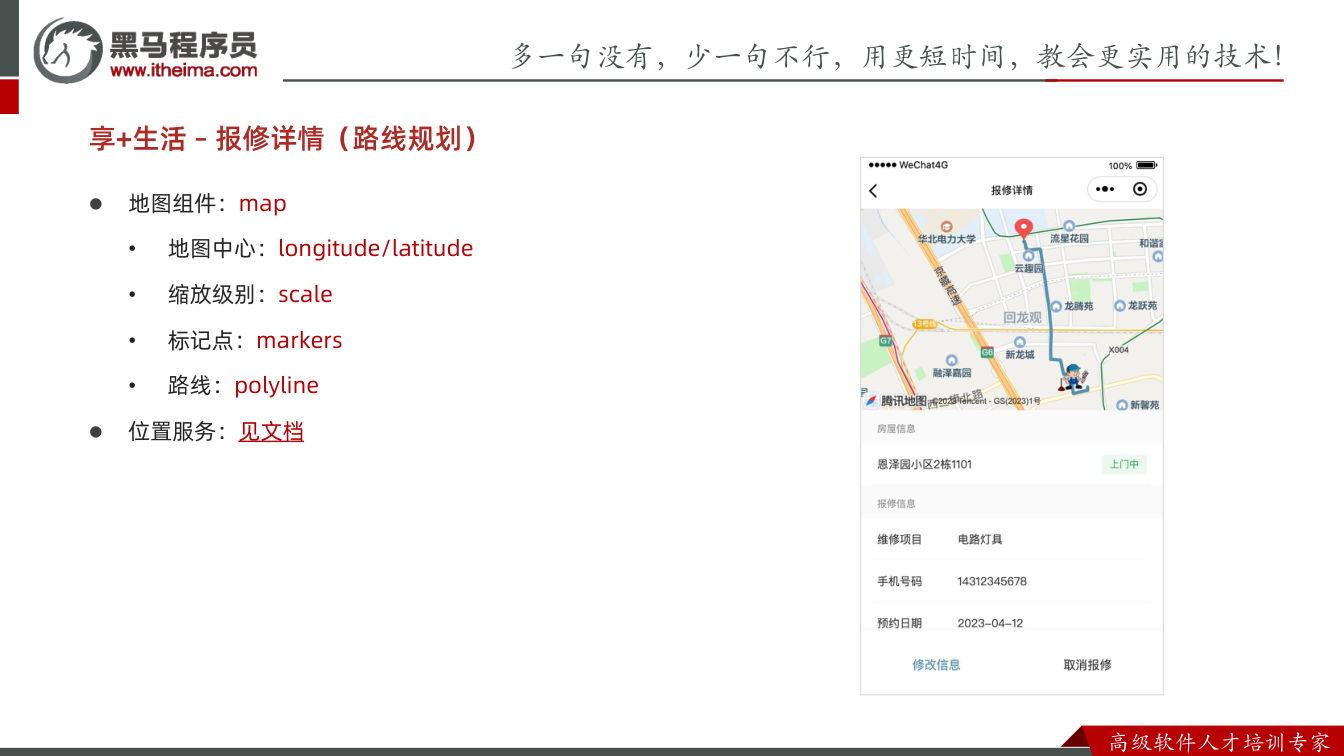Tap the 流星花园 location icon on map

coord(1069,227)
